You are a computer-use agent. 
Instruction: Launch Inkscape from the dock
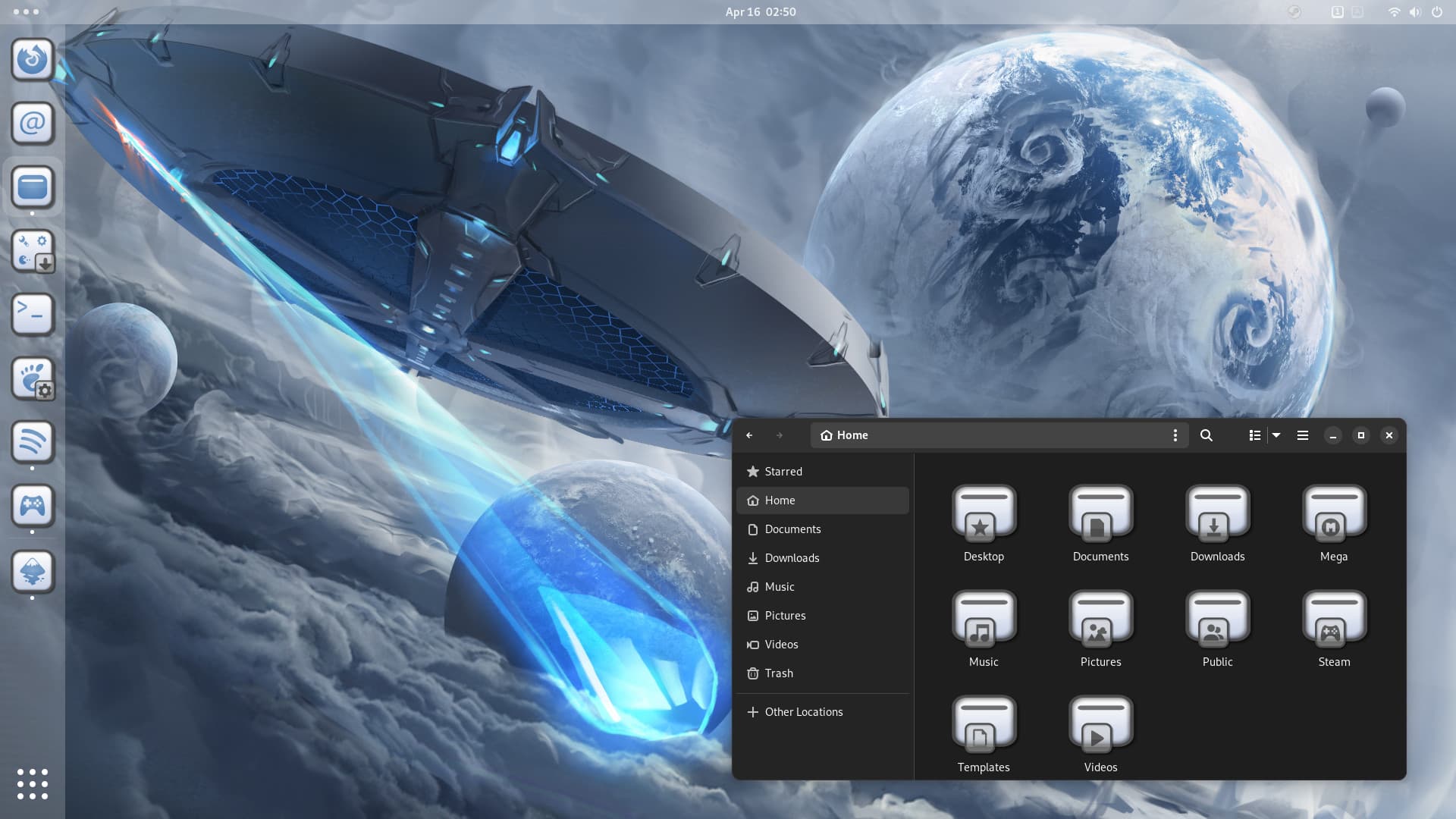point(33,571)
